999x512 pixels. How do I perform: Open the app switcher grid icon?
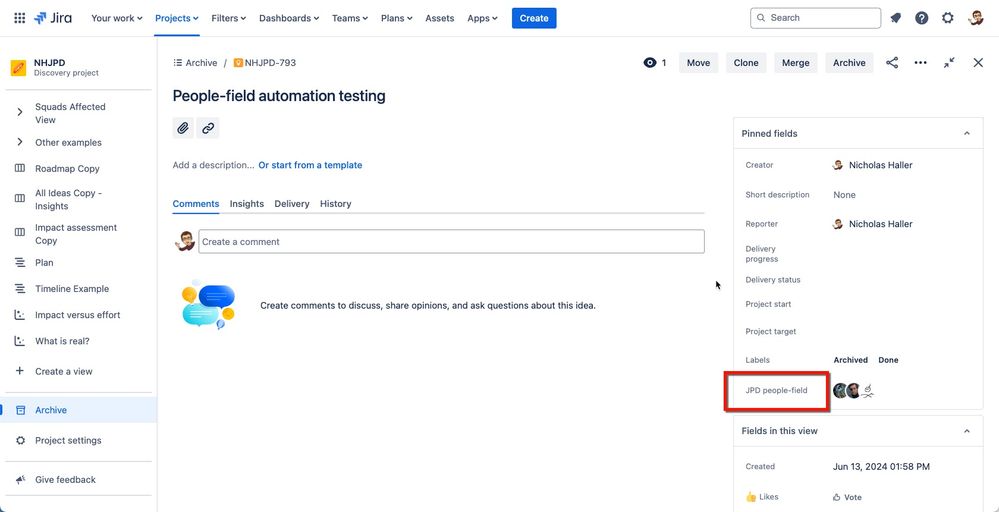pyautogui.click(x=20, y=18)
